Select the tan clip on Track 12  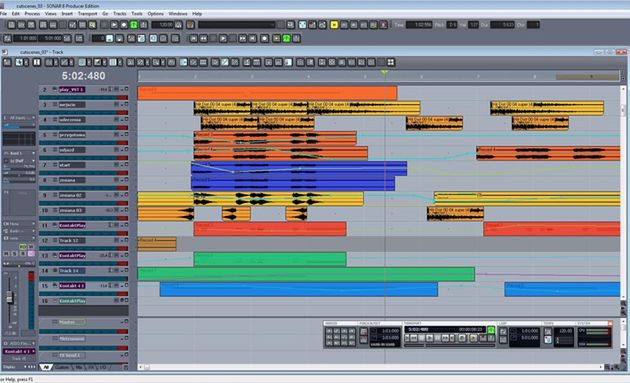click(x=157, y=244)
